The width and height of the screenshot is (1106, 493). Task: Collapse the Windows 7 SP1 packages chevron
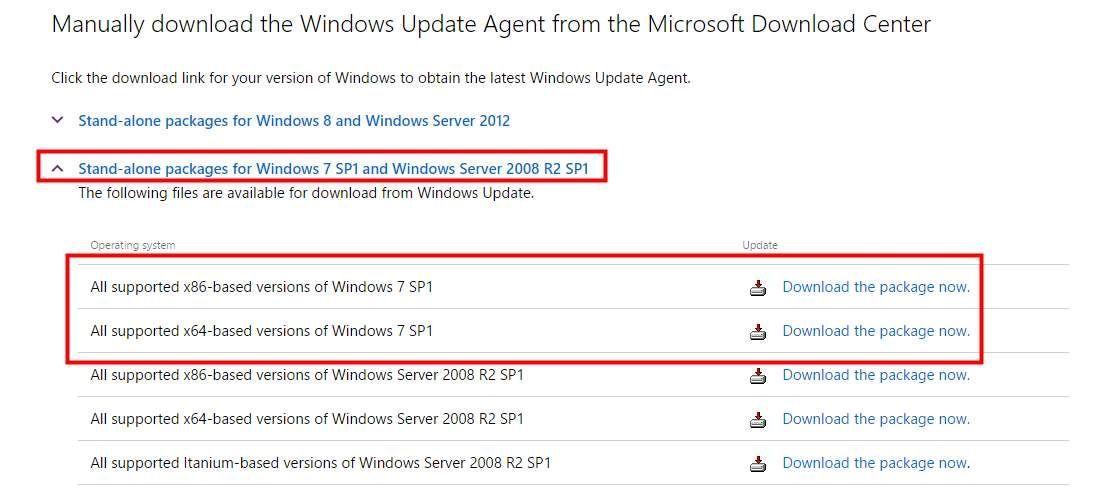[x=57, y=169]
